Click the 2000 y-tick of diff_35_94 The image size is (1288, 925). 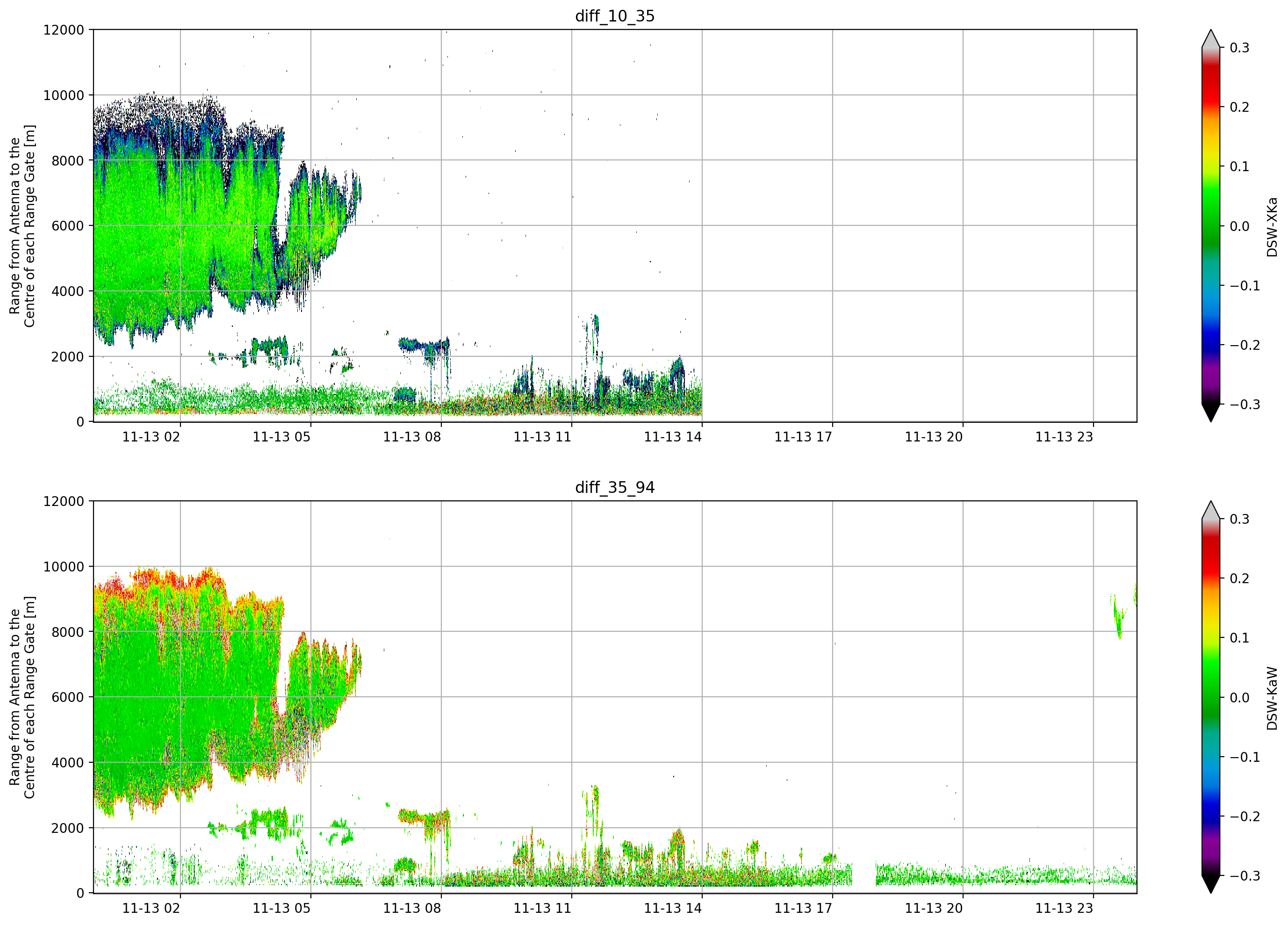[68, 828]
